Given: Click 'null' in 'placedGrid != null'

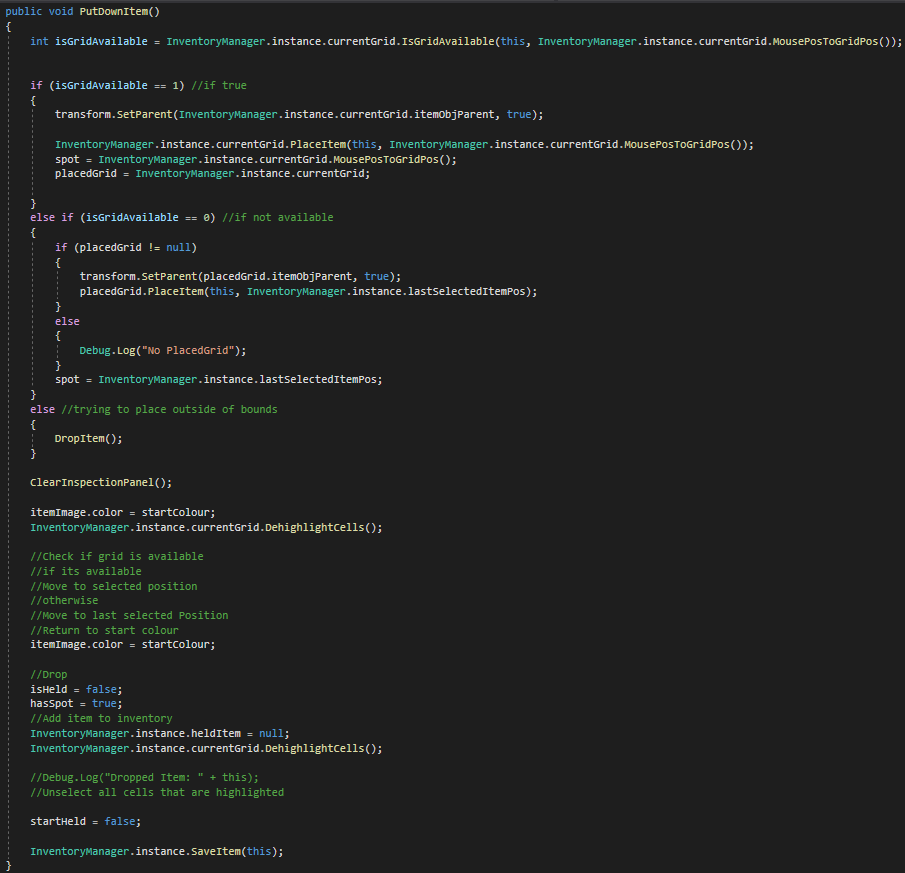Looking at the screenshot, I should (x=178, y=248).
